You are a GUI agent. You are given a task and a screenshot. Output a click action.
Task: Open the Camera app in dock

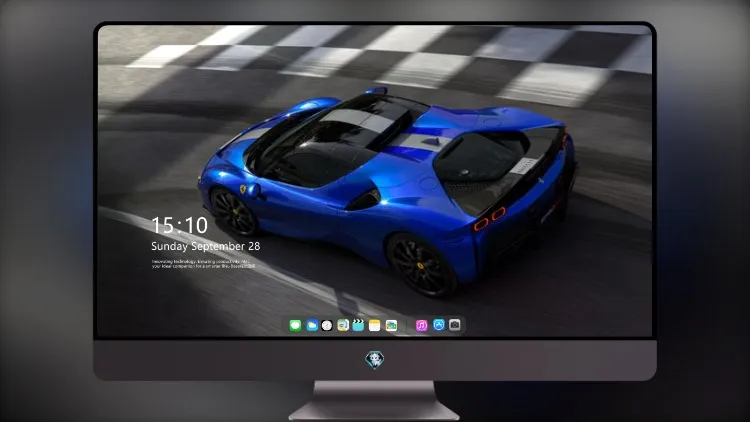(455, 325)
